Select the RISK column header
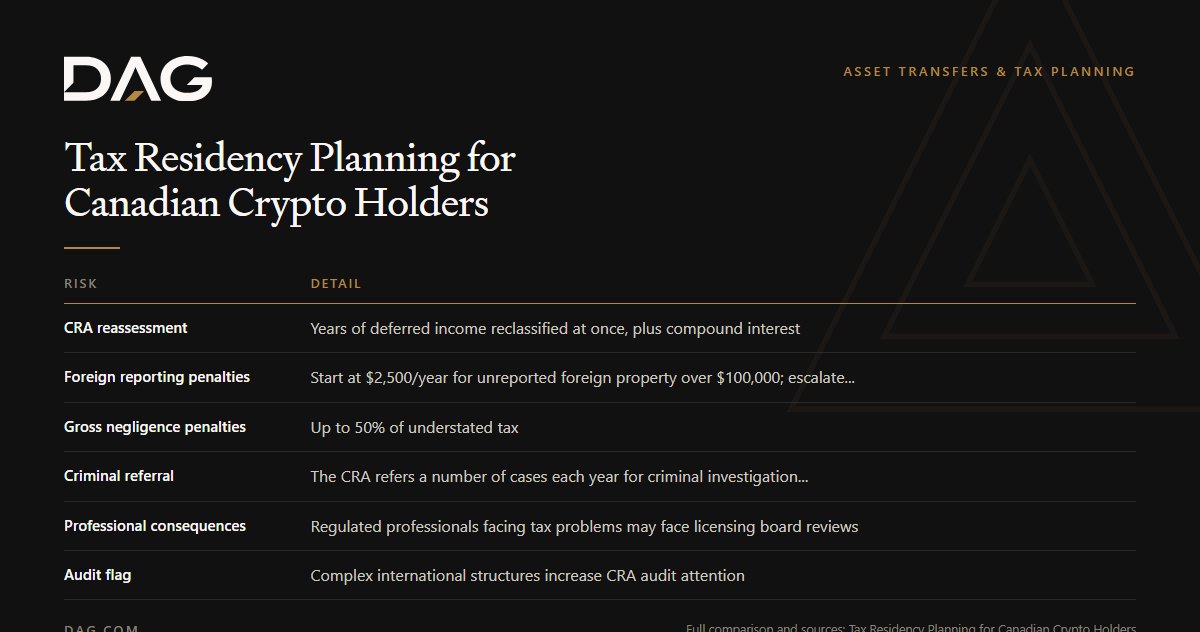This screenshot has width=1200, height=632. click(x=81, y=284)
